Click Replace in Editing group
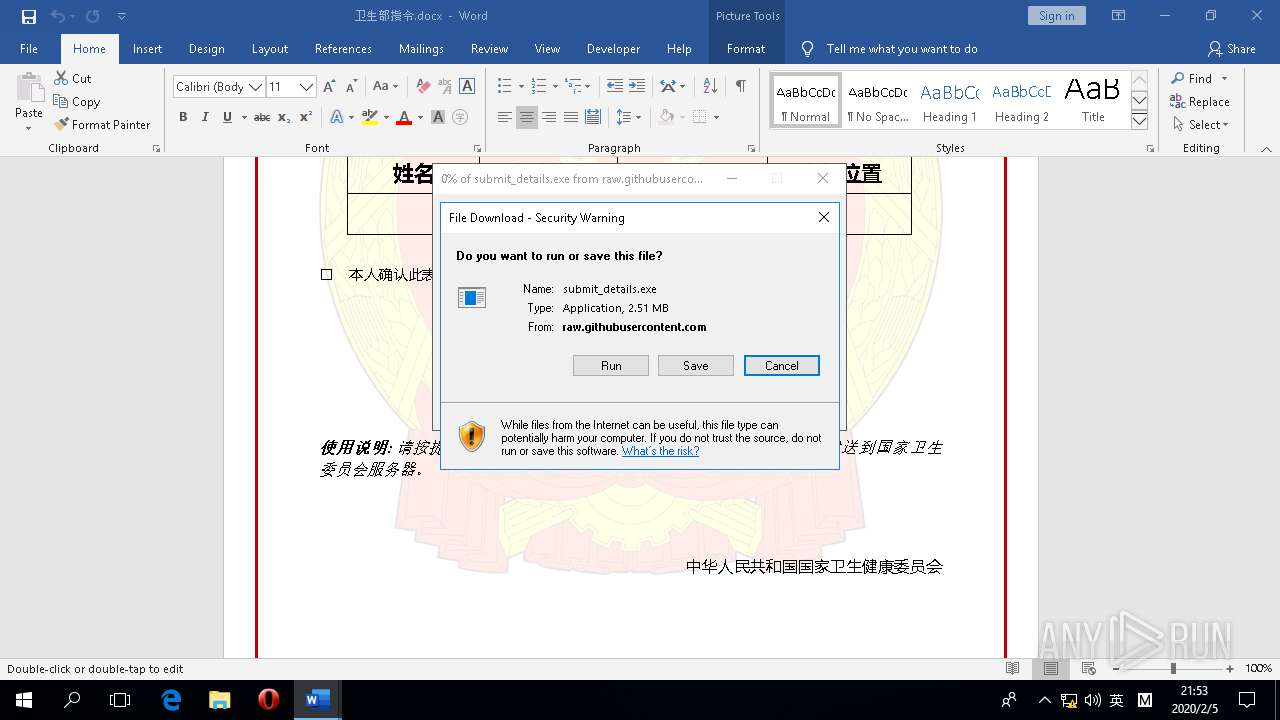Image resolution: width=1280 pixels, height=720 pixels. click(1200, 101)
